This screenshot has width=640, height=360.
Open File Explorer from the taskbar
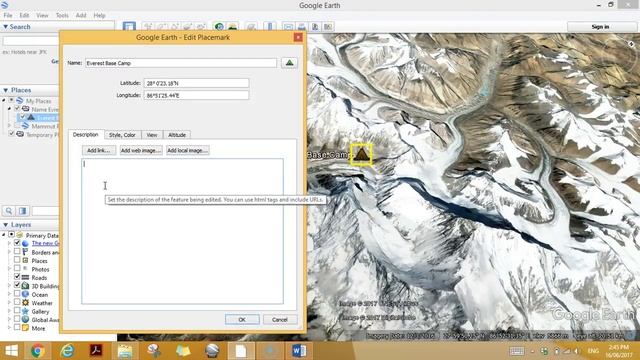125,351
